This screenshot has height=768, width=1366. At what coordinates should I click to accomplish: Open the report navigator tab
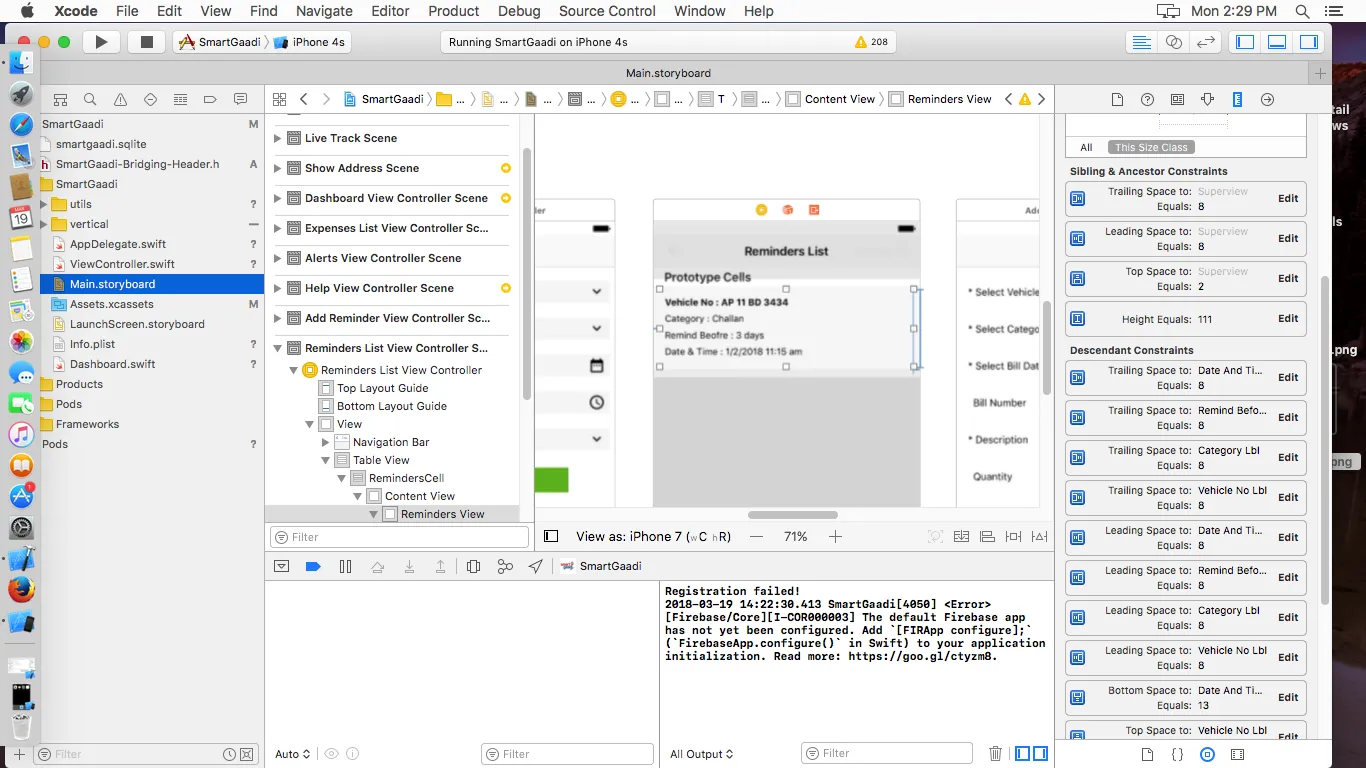point(240,99)
